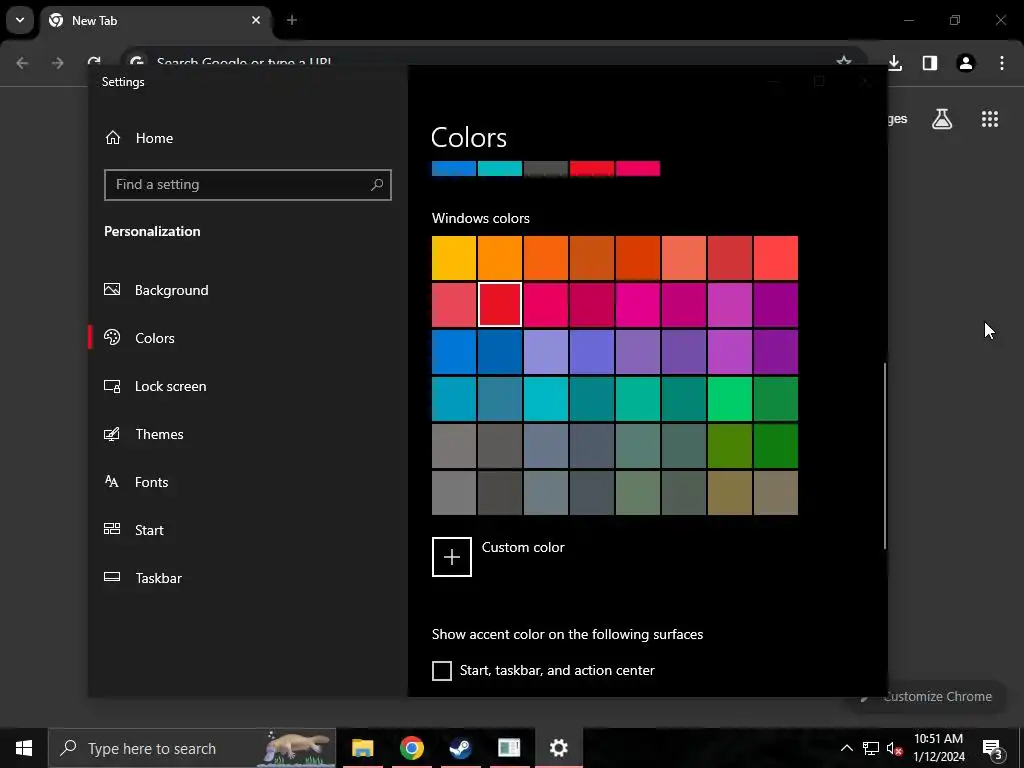Select the Colors section in sidebar
The image size is (1024, 768).
click(x=139, y=338)
